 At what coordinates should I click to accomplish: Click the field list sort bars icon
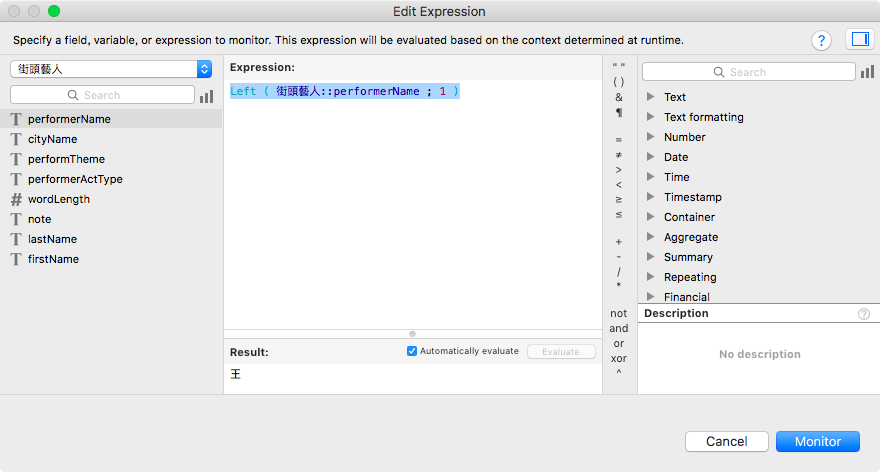207,96
